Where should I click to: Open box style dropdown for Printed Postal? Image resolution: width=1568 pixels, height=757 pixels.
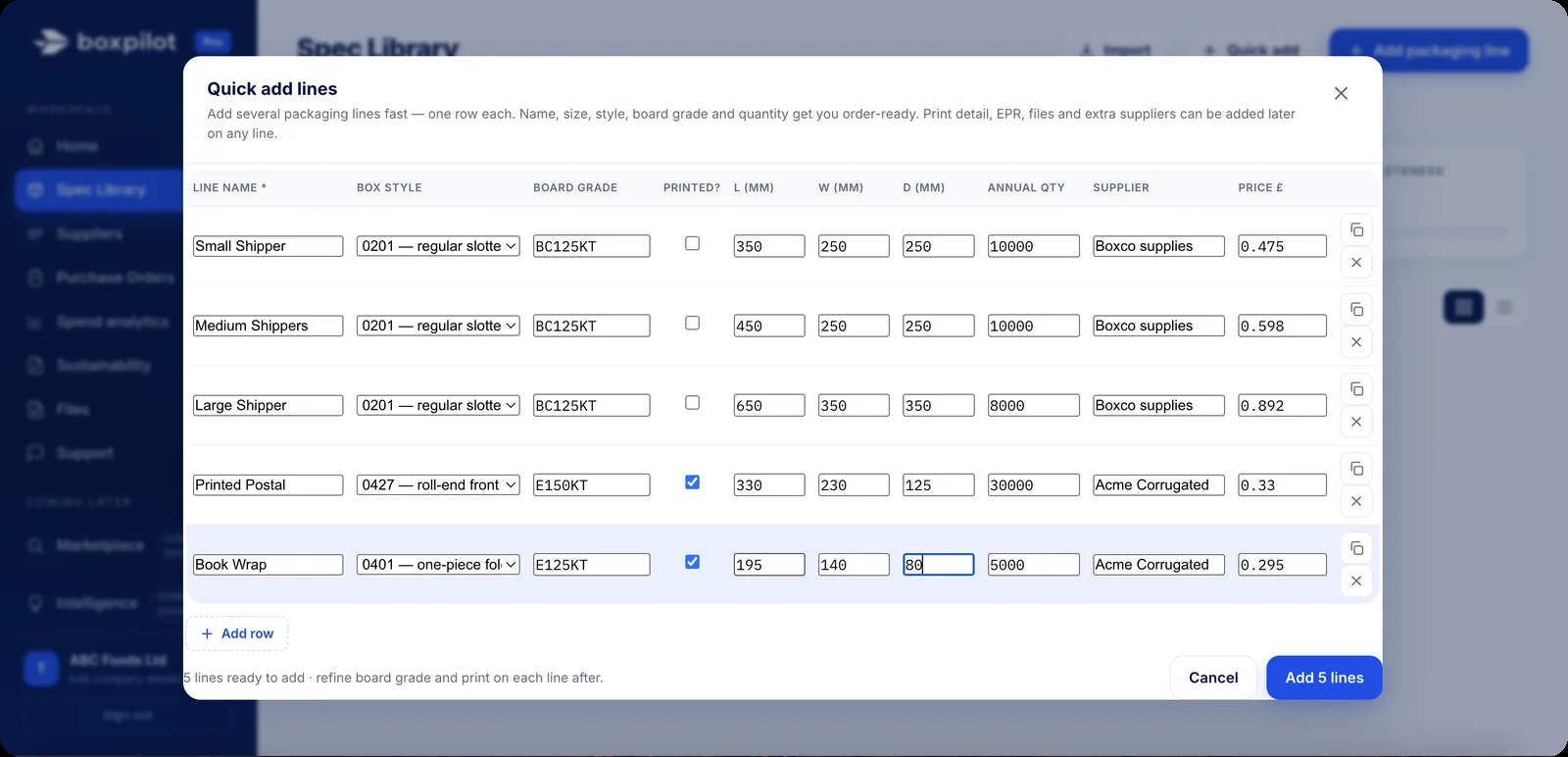tap(438, 484)
